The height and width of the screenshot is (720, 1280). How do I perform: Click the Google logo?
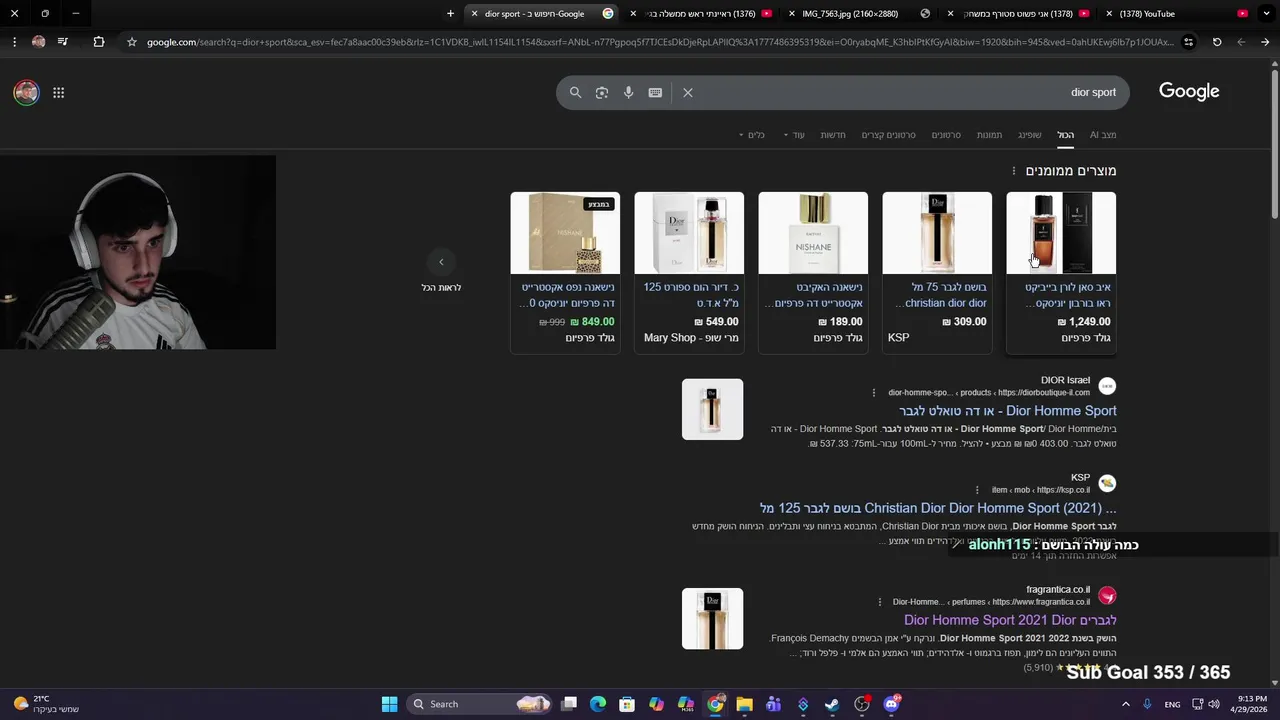tap(1189, 91)
